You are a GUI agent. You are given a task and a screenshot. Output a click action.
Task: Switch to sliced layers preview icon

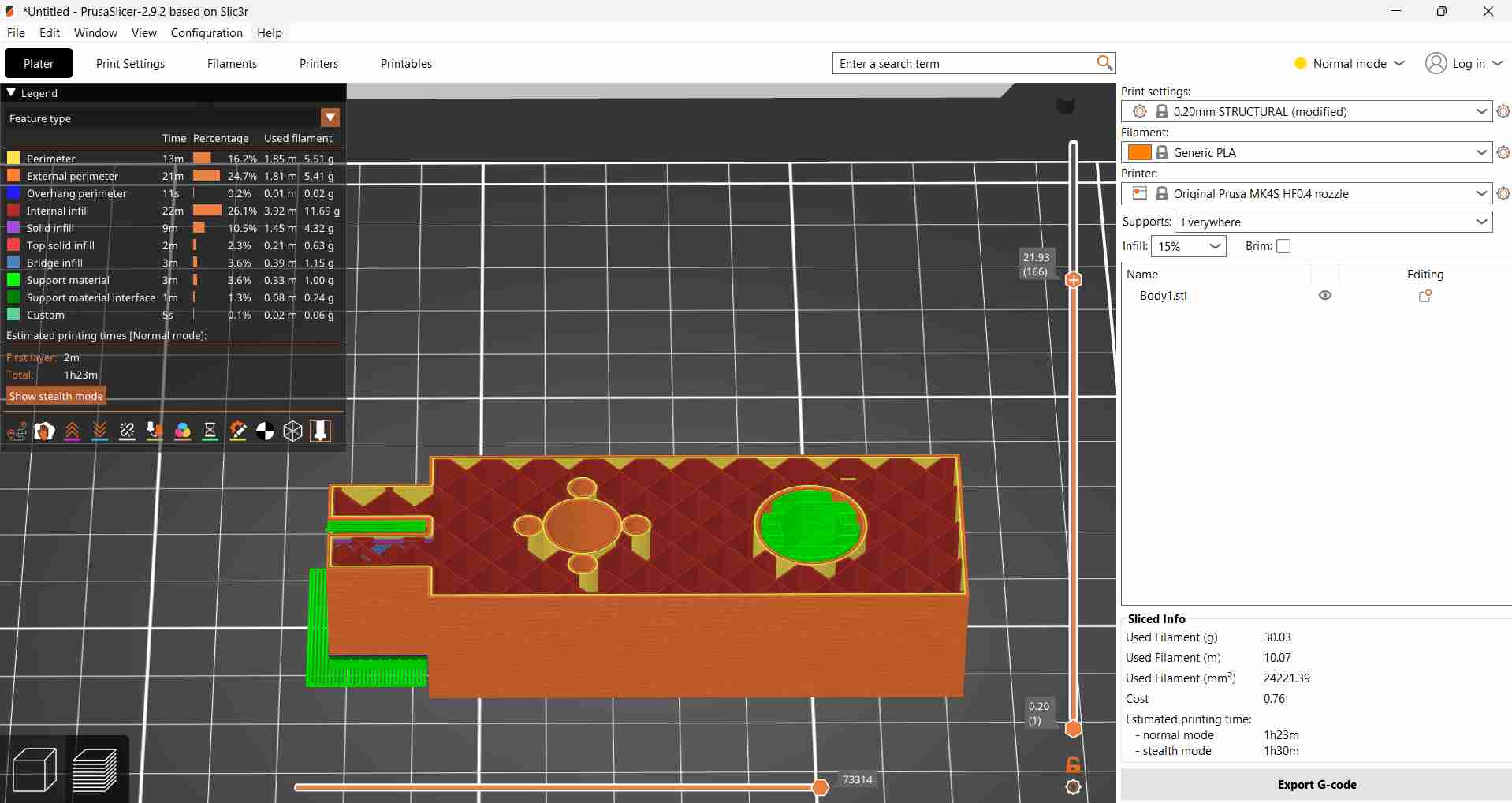[95, 769]
